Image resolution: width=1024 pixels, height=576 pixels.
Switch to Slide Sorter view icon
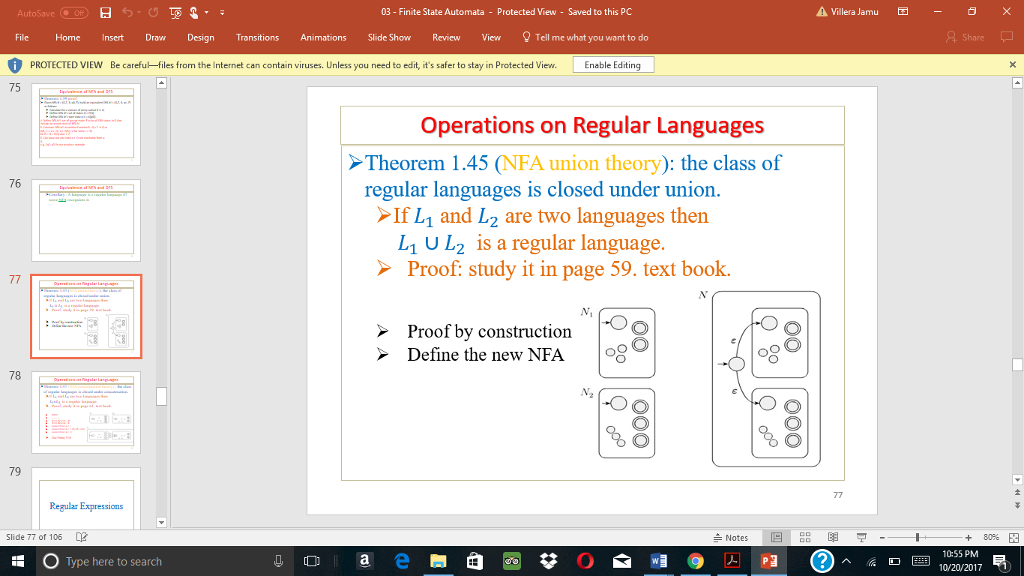click(805, 537)
